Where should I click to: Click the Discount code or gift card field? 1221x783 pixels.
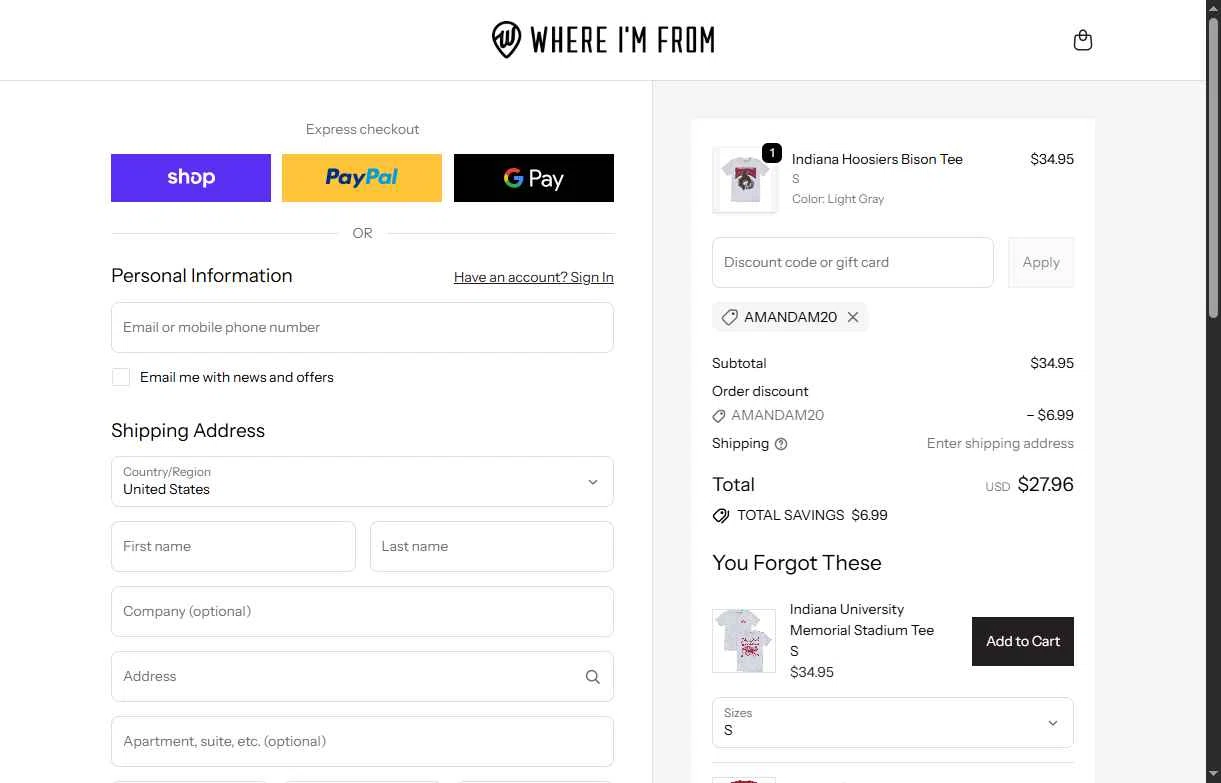pos(853,262)
